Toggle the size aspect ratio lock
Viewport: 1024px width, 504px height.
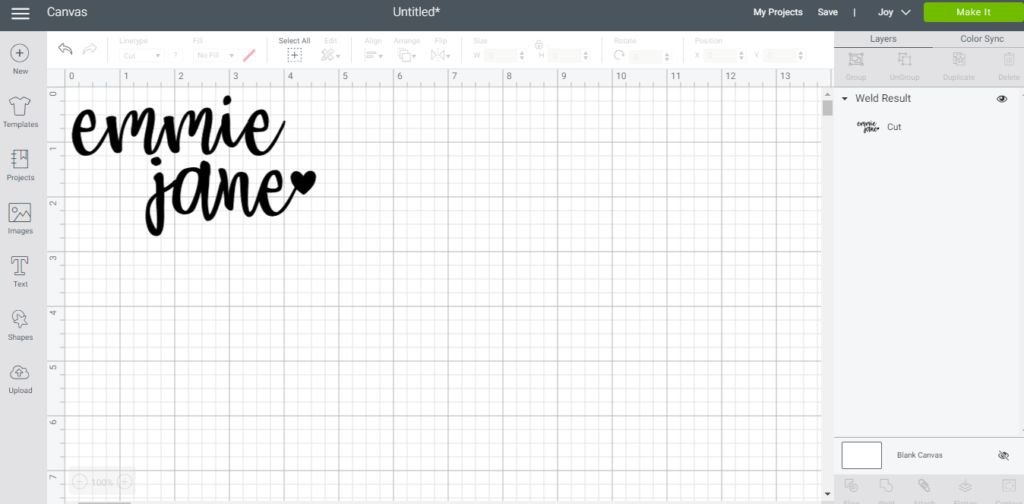pyautogui.click(x=538, y=44)
